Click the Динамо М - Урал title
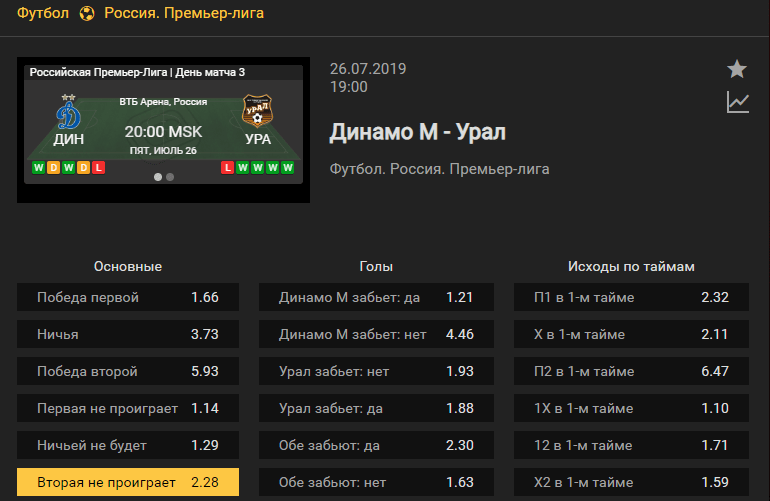 click(418, 132)
